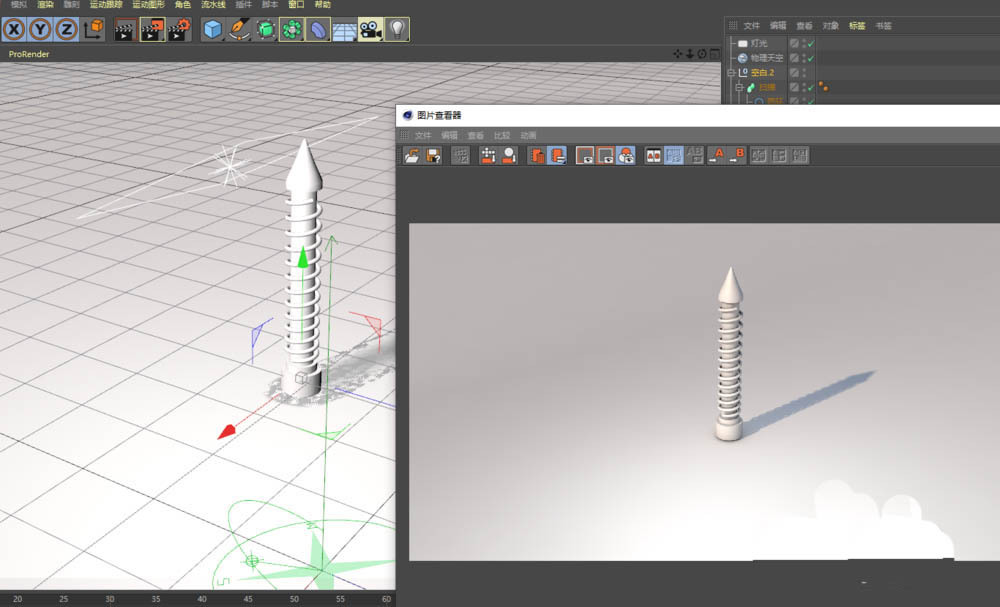The height and width of the screenshot is (607, 1000).
Task: Toggle the viewport maximize icon
Action: tap(714, 54)
